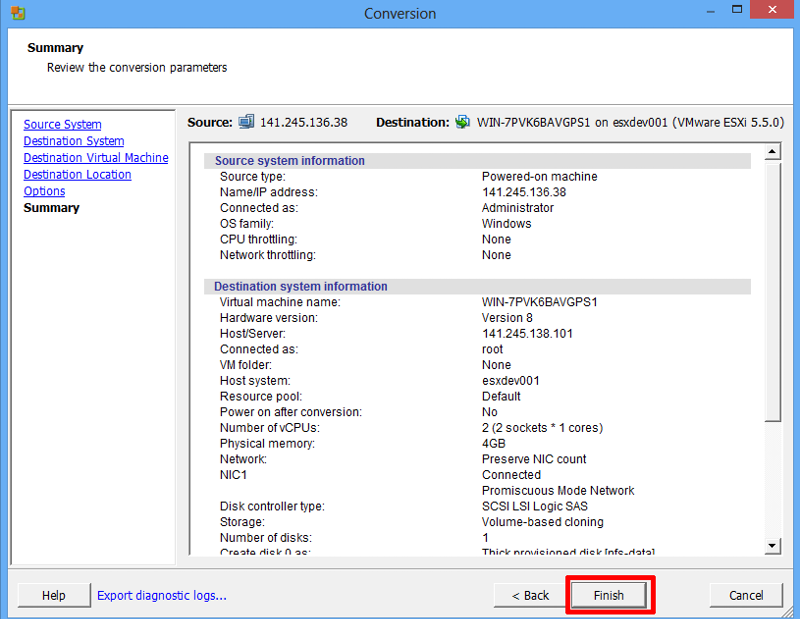
Task: Click the Source type label
Action: (253, 177)
